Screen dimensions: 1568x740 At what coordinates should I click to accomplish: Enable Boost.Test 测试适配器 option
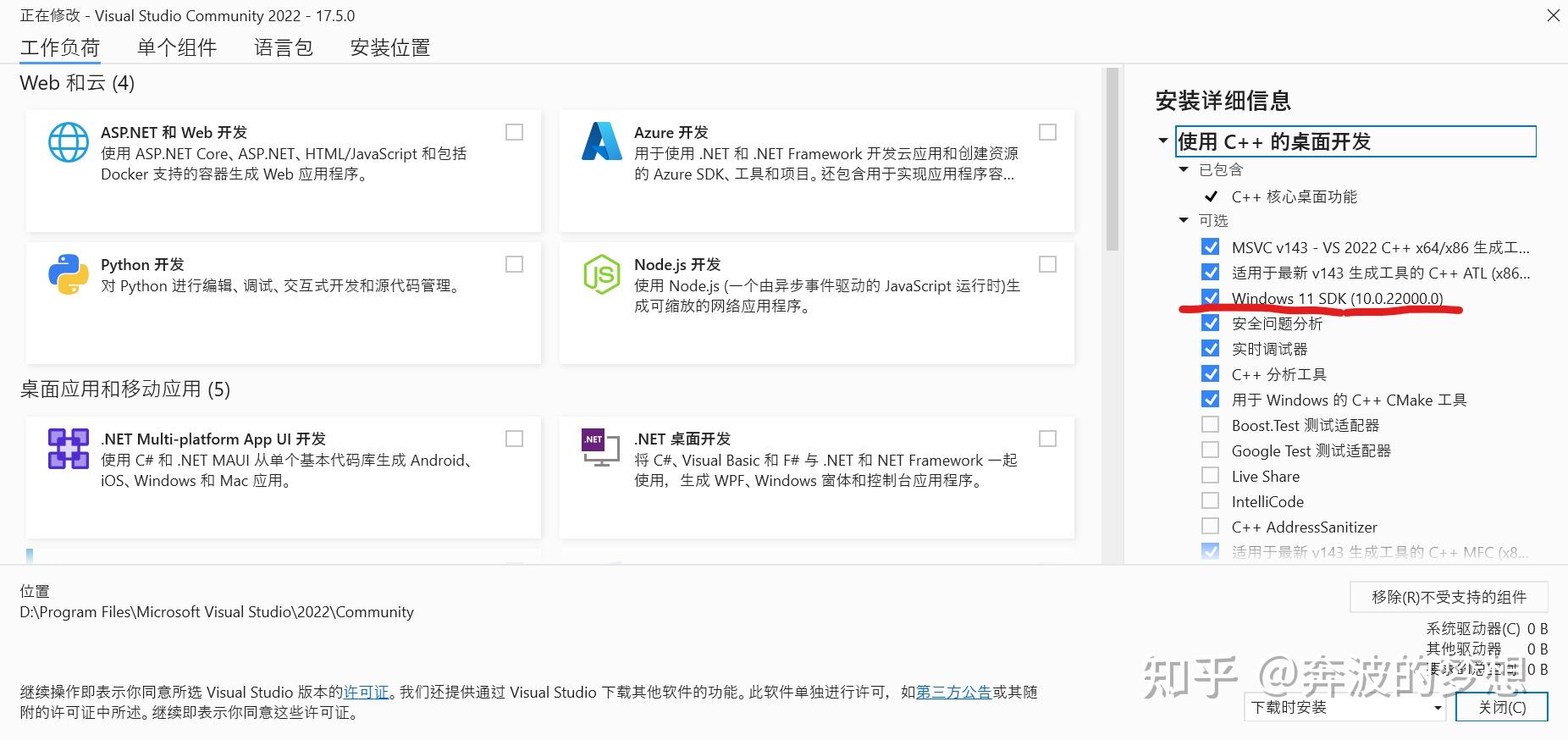pyautogui.click(x=1211, y=425)
